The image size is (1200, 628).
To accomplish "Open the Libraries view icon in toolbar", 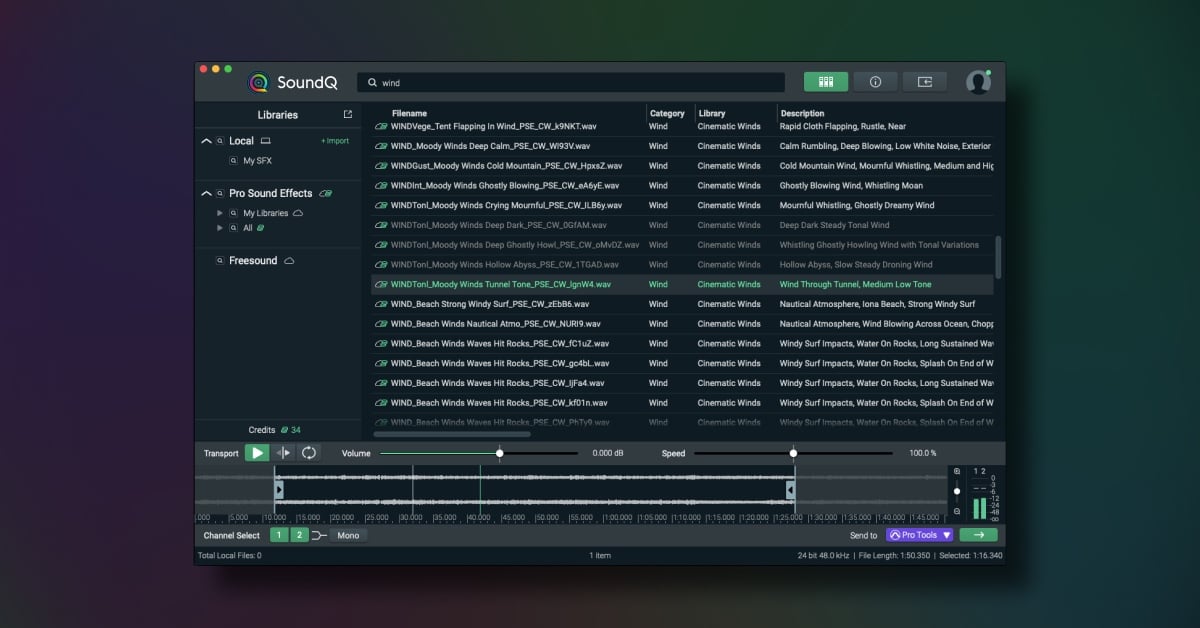I will pos(826,82).
